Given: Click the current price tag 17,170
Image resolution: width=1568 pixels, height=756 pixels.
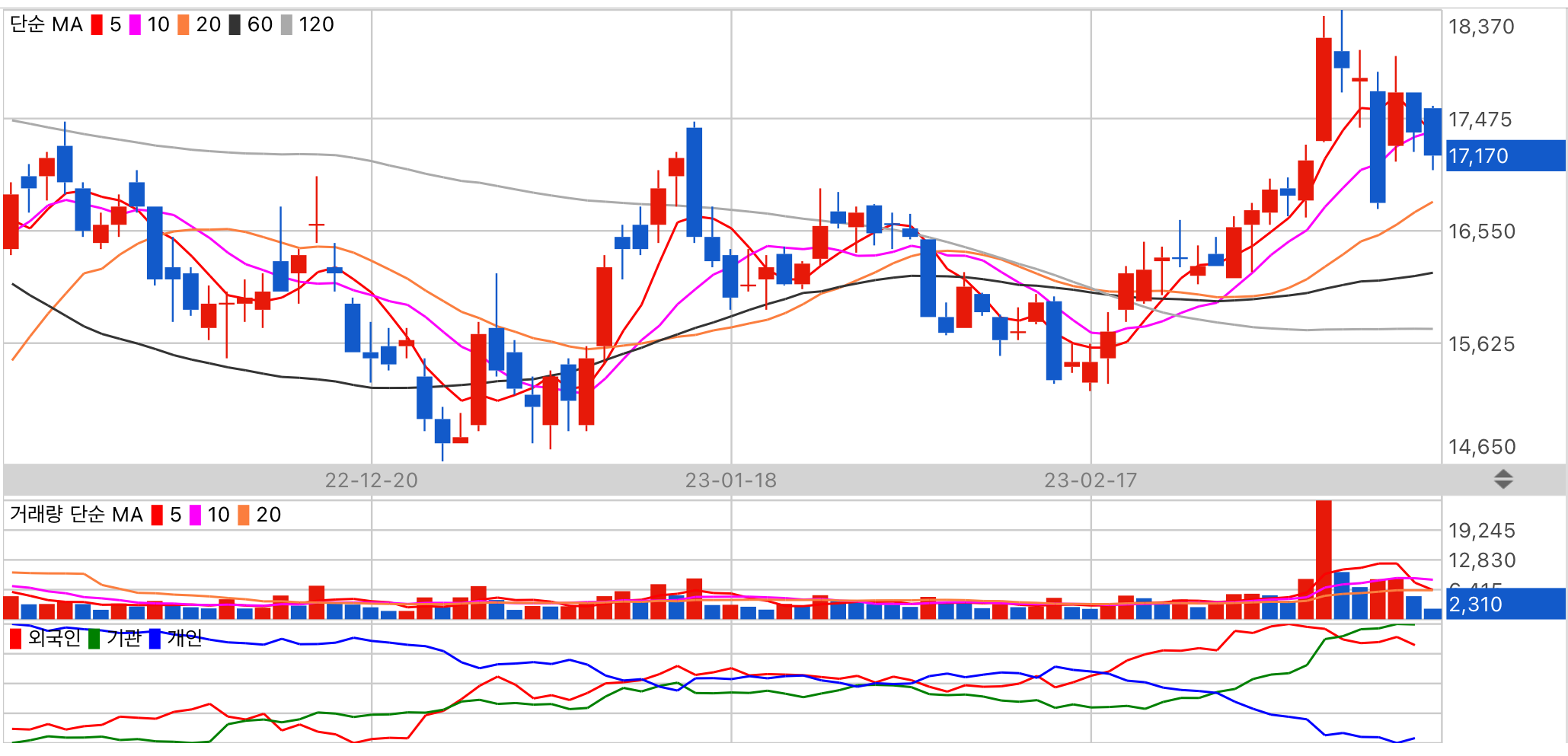Looking at the screenshot, I should [1506, 156].
